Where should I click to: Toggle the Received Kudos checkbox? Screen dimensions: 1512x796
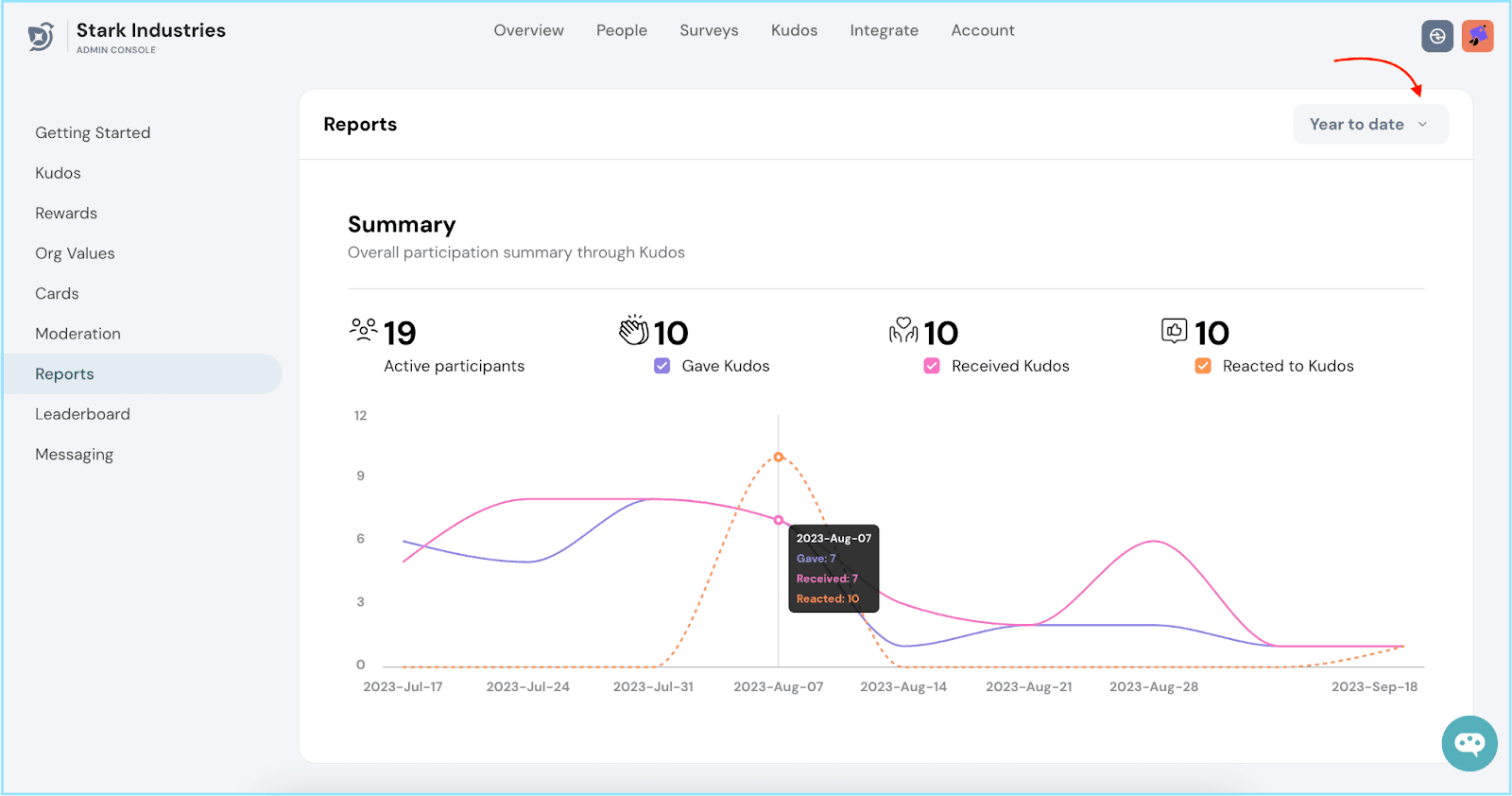point(932,366)
